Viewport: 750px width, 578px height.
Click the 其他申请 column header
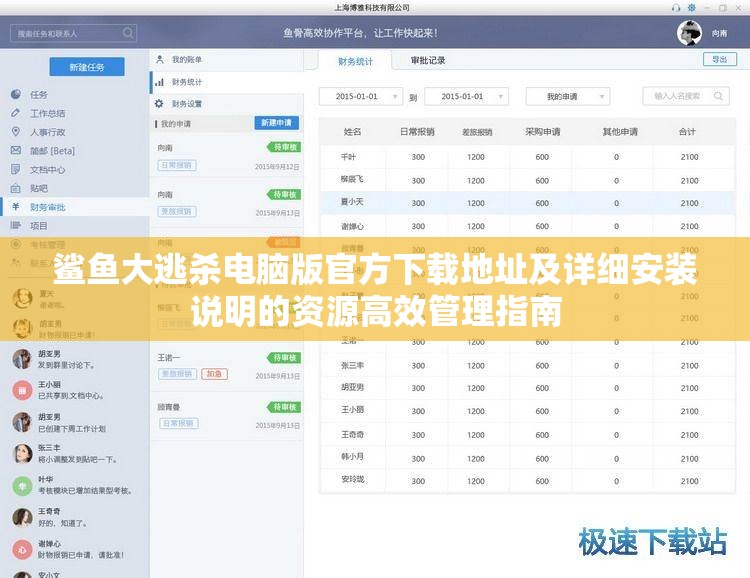point(620,132)
